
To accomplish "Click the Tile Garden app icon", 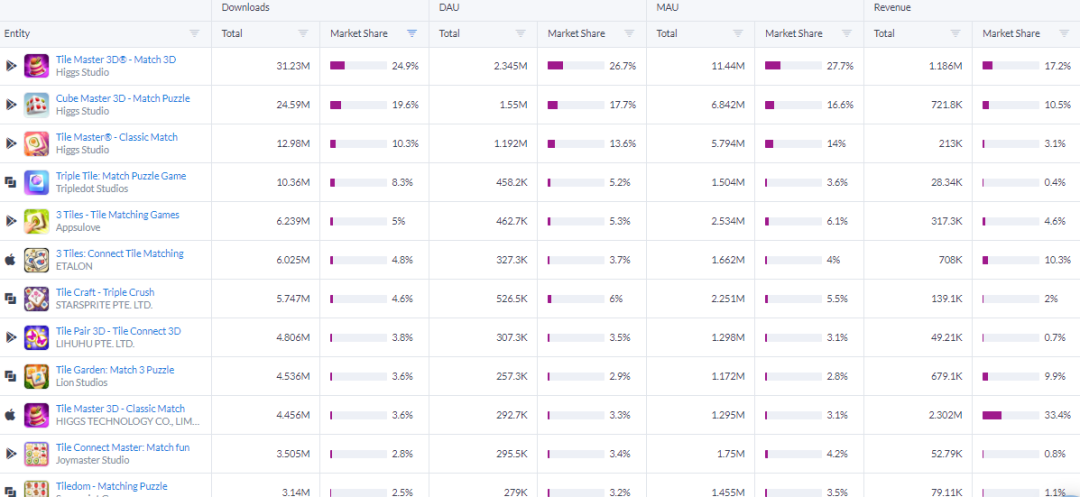I will [x=37, y=376].
